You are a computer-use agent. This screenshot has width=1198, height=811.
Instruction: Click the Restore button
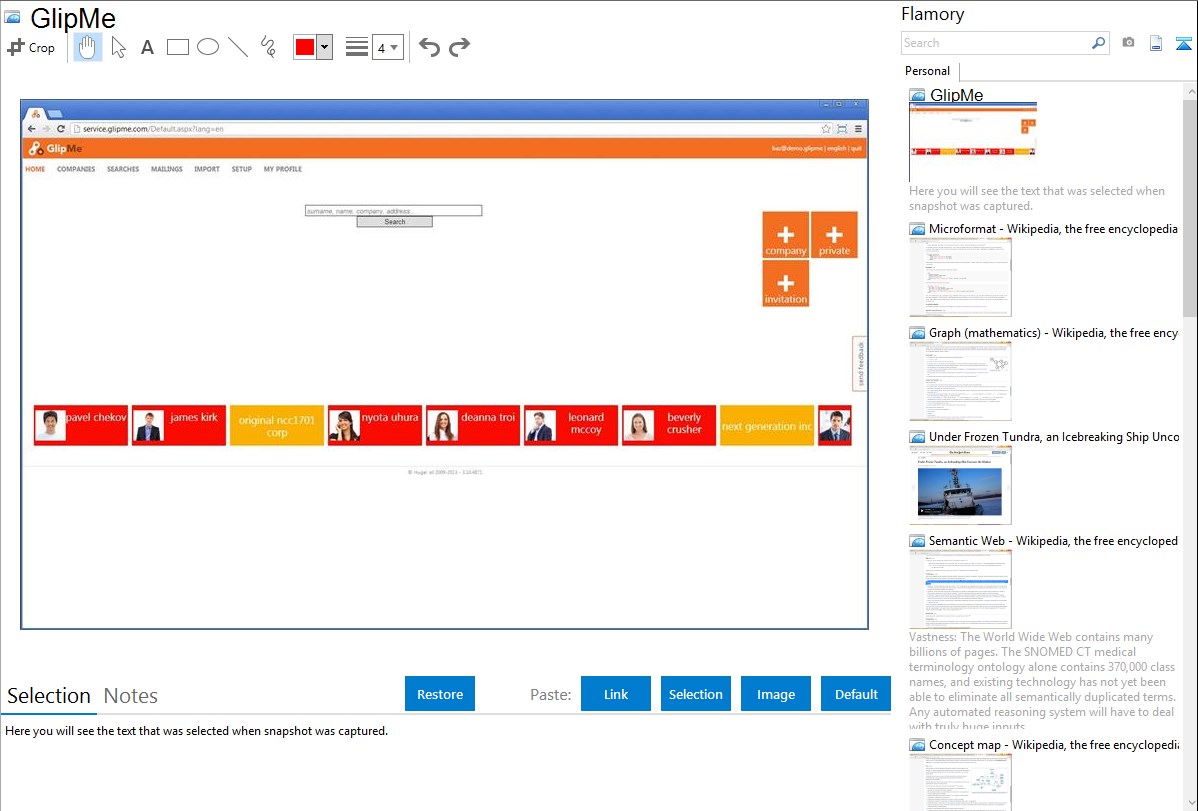(440, 694)
